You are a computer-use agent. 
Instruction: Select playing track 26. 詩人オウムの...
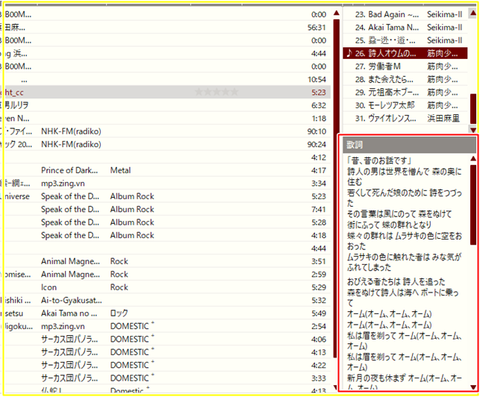[x=405, y=53]
